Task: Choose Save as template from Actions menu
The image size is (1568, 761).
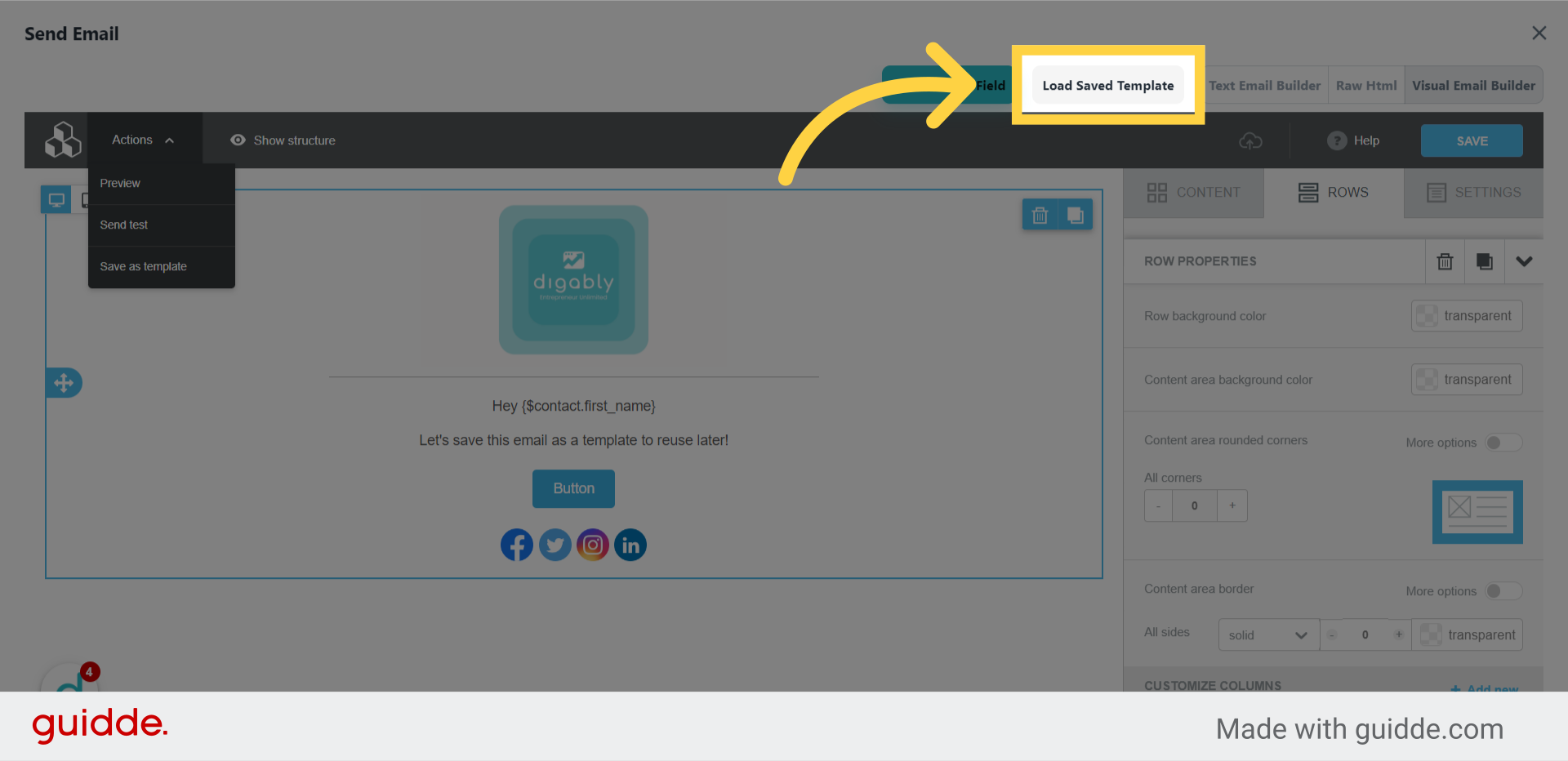Action: click(x=162, y=266)
